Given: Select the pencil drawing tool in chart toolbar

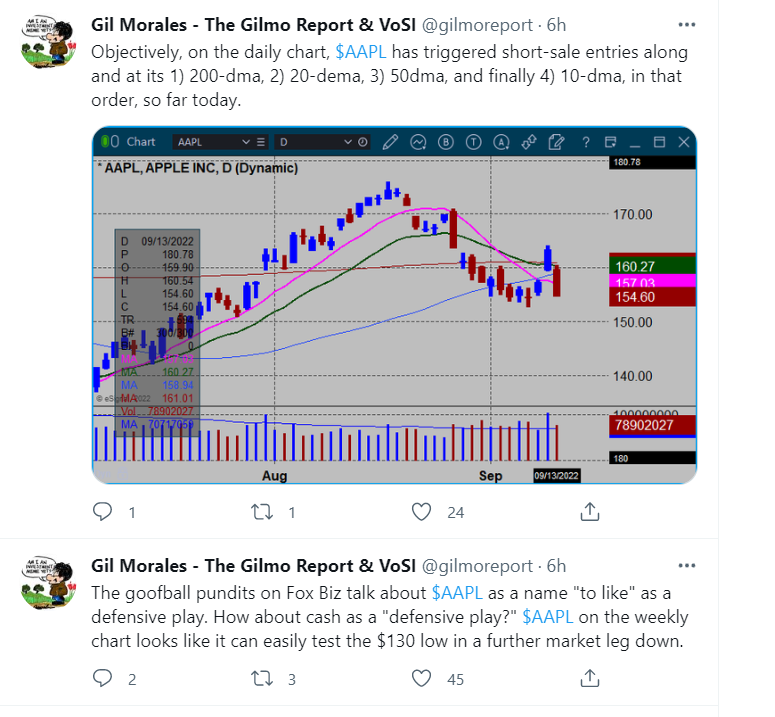Looking at the screenshot, I should point(390,142).
